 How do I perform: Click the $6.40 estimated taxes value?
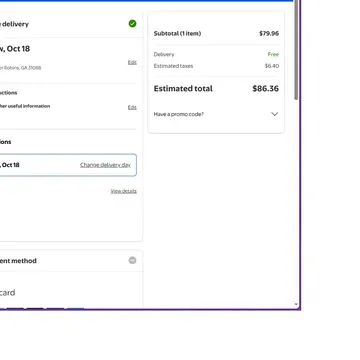click(x=272, y=66)
